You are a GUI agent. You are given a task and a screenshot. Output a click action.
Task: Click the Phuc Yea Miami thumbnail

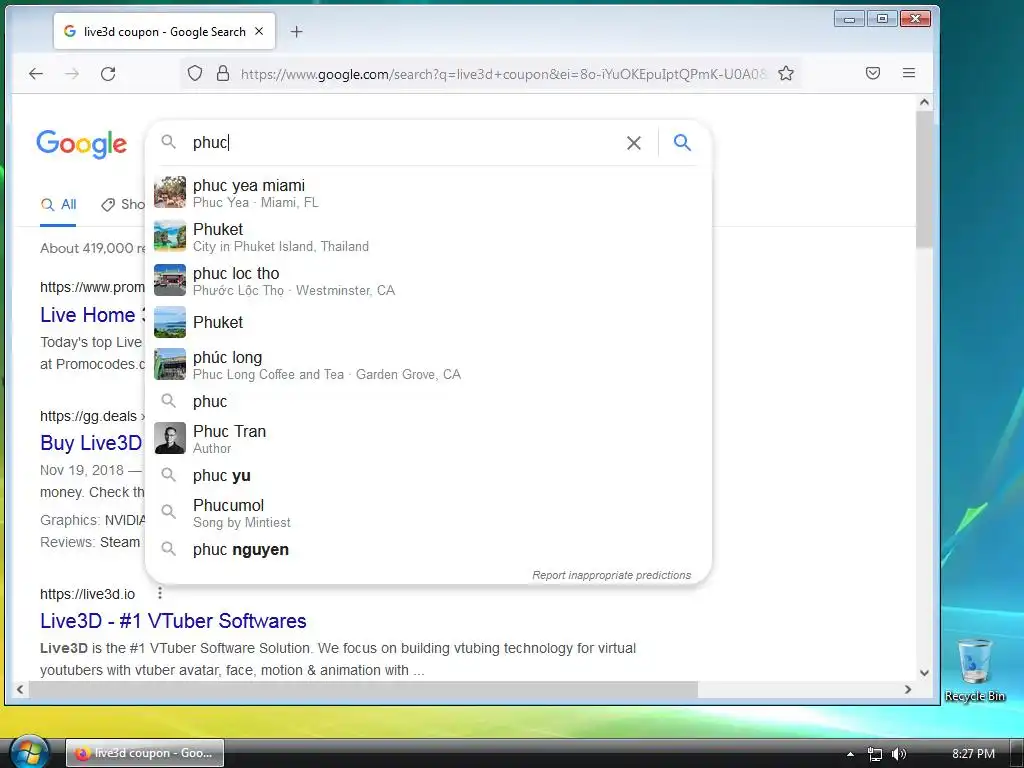(170, 193)
